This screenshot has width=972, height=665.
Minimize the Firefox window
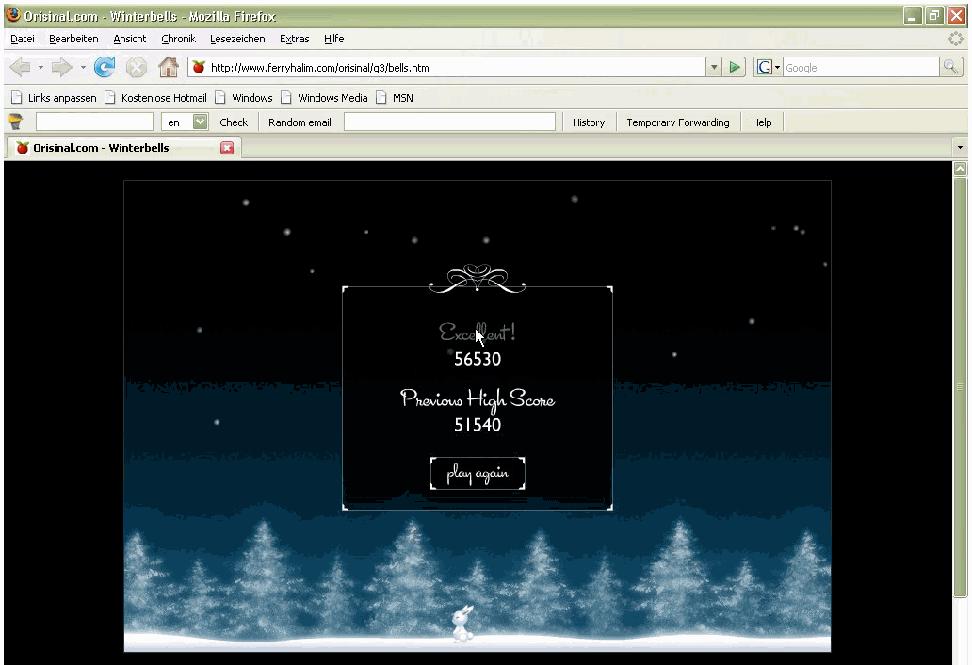click(x=911, y=15)
